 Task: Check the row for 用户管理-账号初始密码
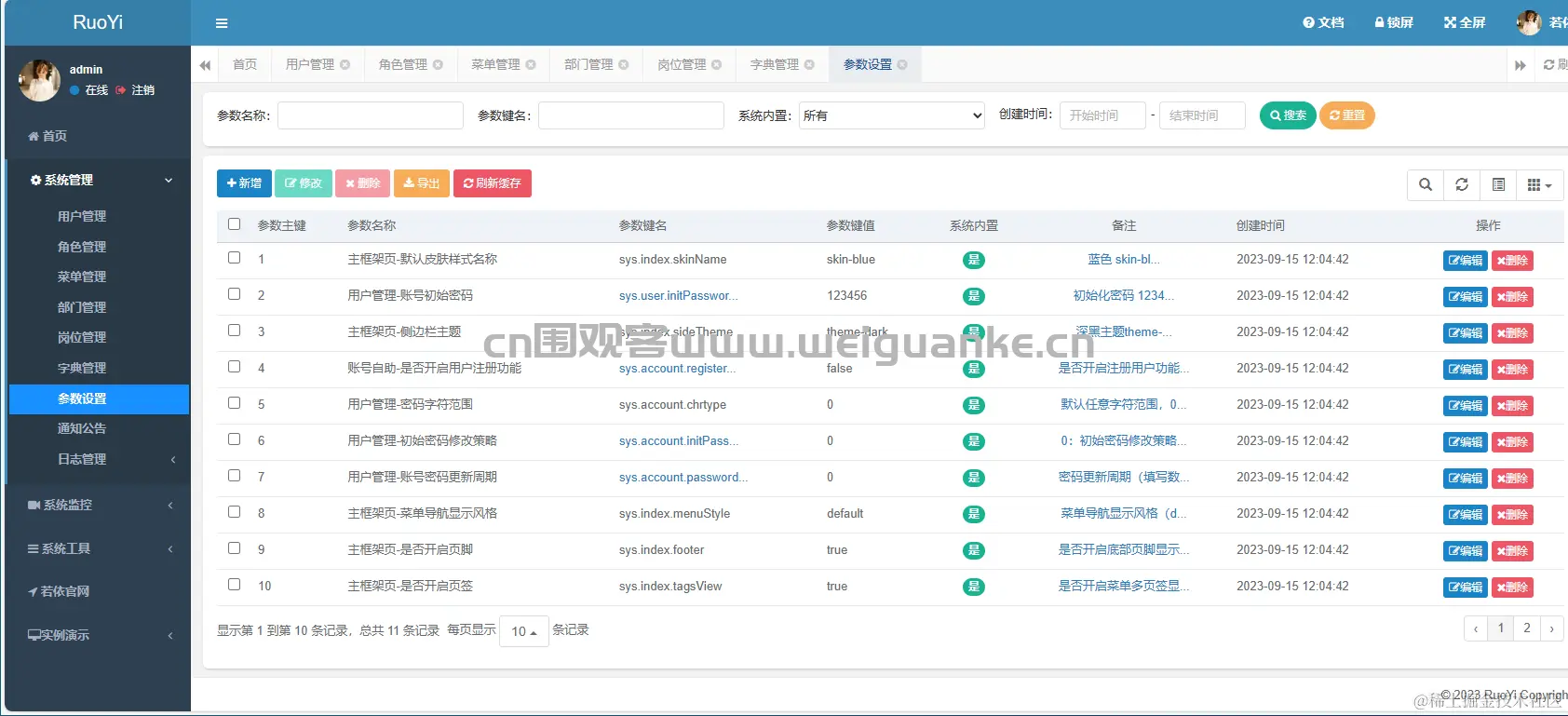coord(234,294)
